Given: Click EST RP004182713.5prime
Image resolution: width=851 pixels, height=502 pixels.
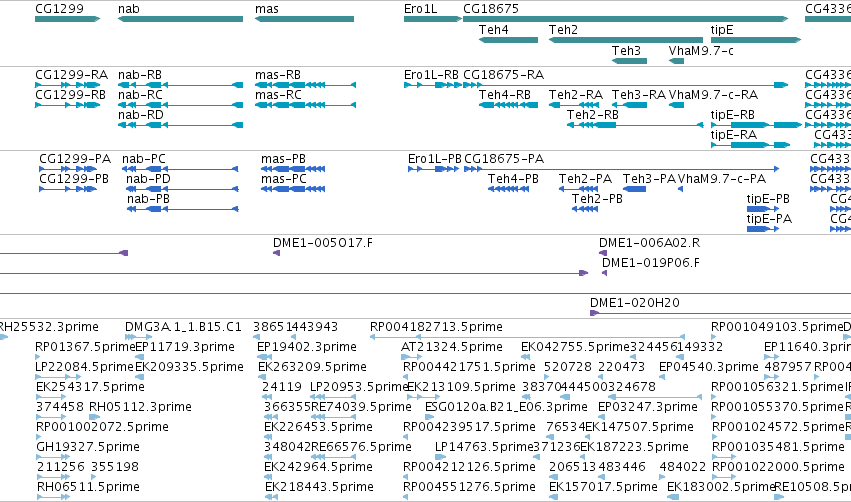Looking at the screenshot, I should (x=436, y=327).
